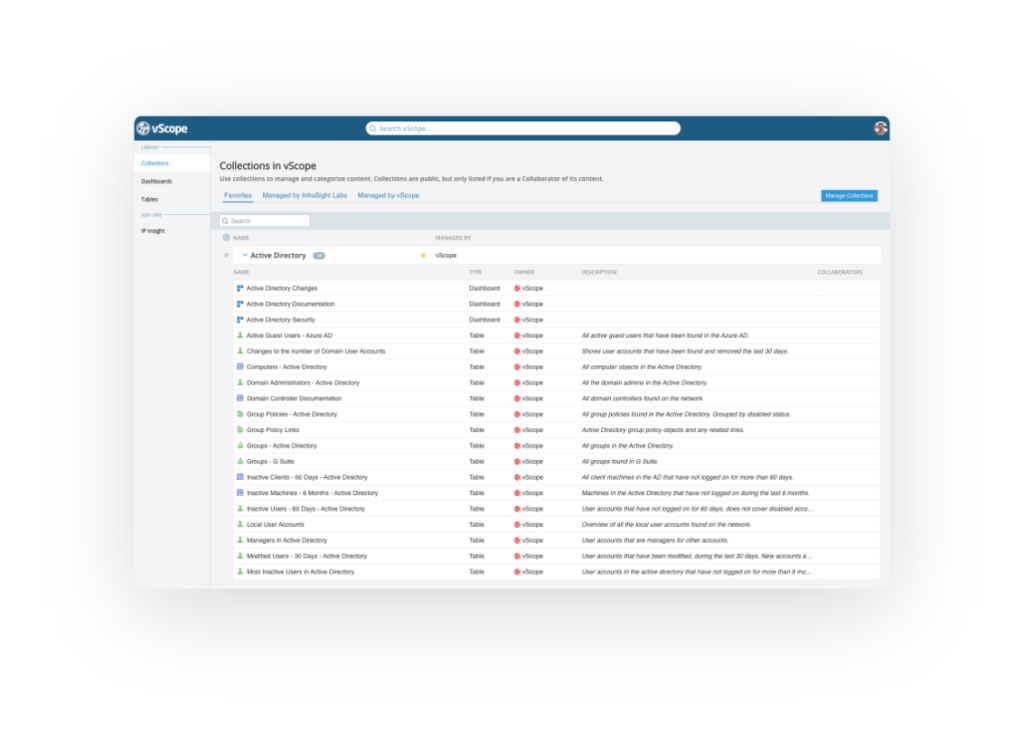Click vScope owner icon in Local User Accounts row
This screenshot has width=1024, height=741.
pyautogui.click(x=517, y=524)
